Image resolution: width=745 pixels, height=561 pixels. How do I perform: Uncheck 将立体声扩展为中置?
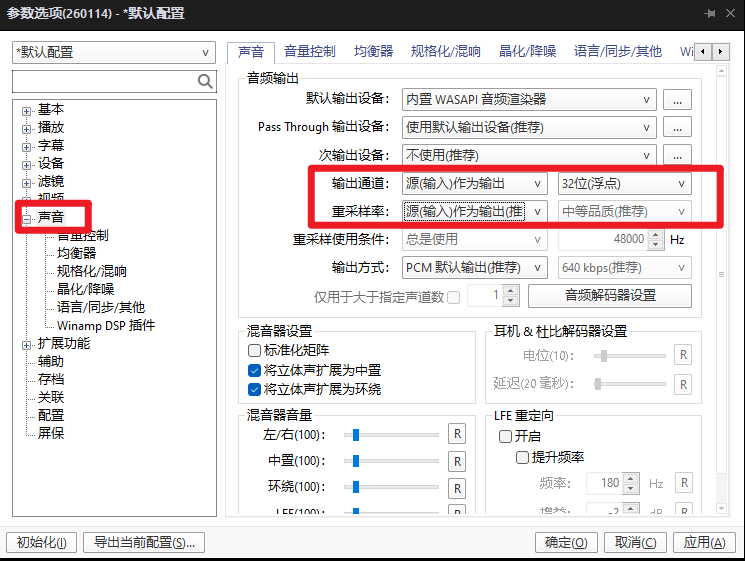(x=254, y=370)
